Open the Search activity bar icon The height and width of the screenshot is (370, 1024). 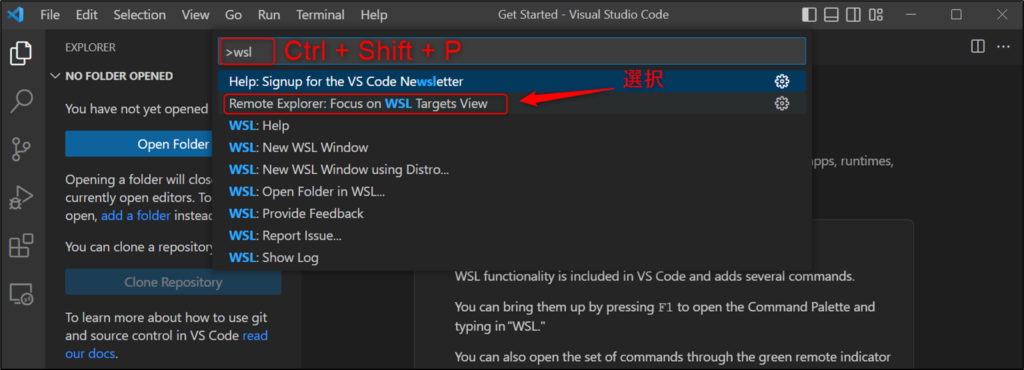point(22,101)
